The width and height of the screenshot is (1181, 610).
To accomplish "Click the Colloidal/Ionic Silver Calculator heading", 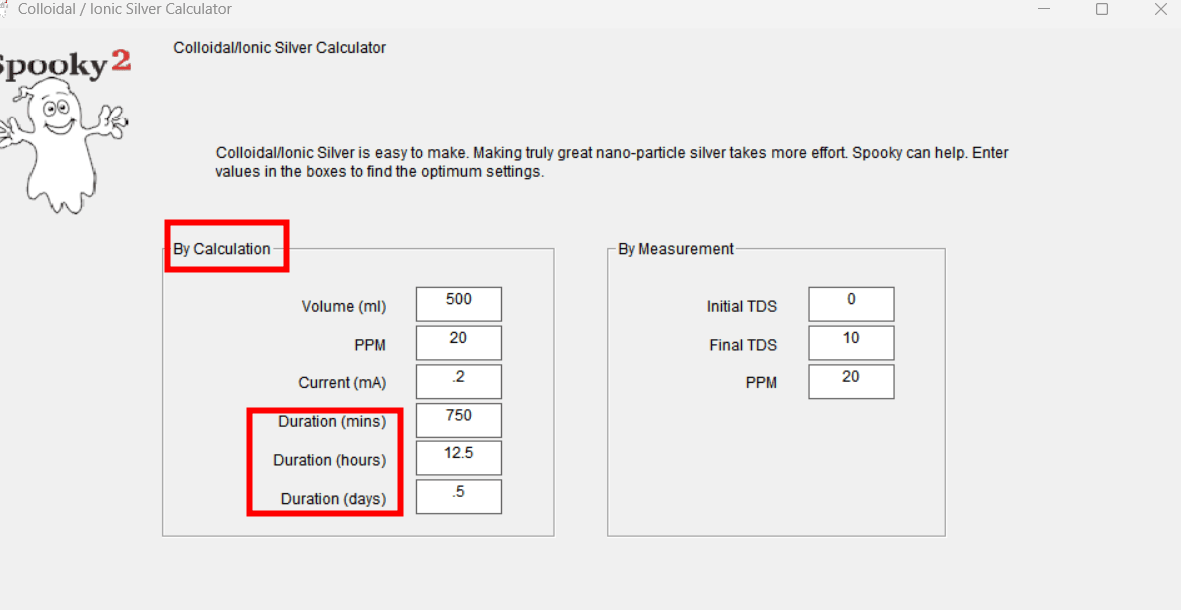I will (x=279, y=47).
